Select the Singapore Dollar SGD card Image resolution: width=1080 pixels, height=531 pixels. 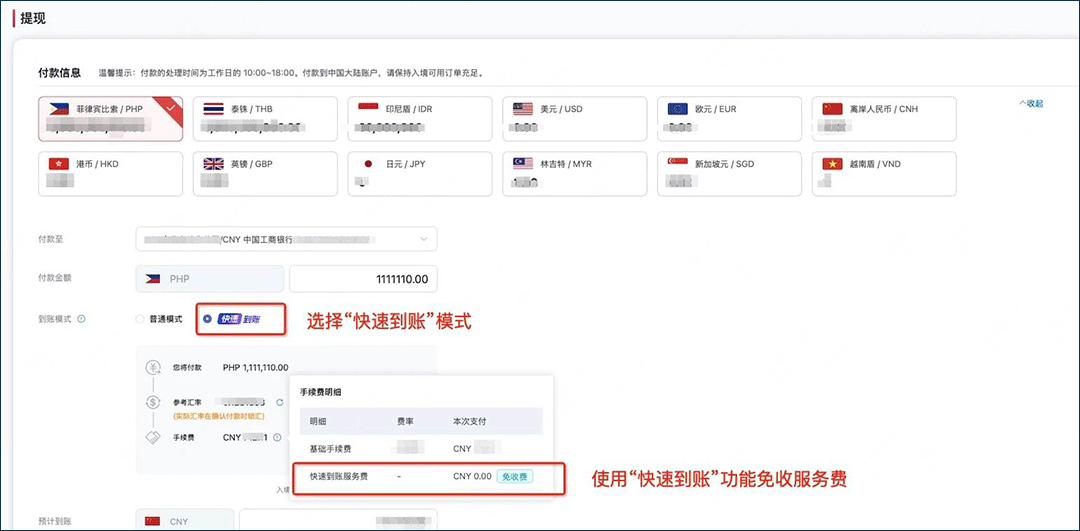[x=729, y=174]
